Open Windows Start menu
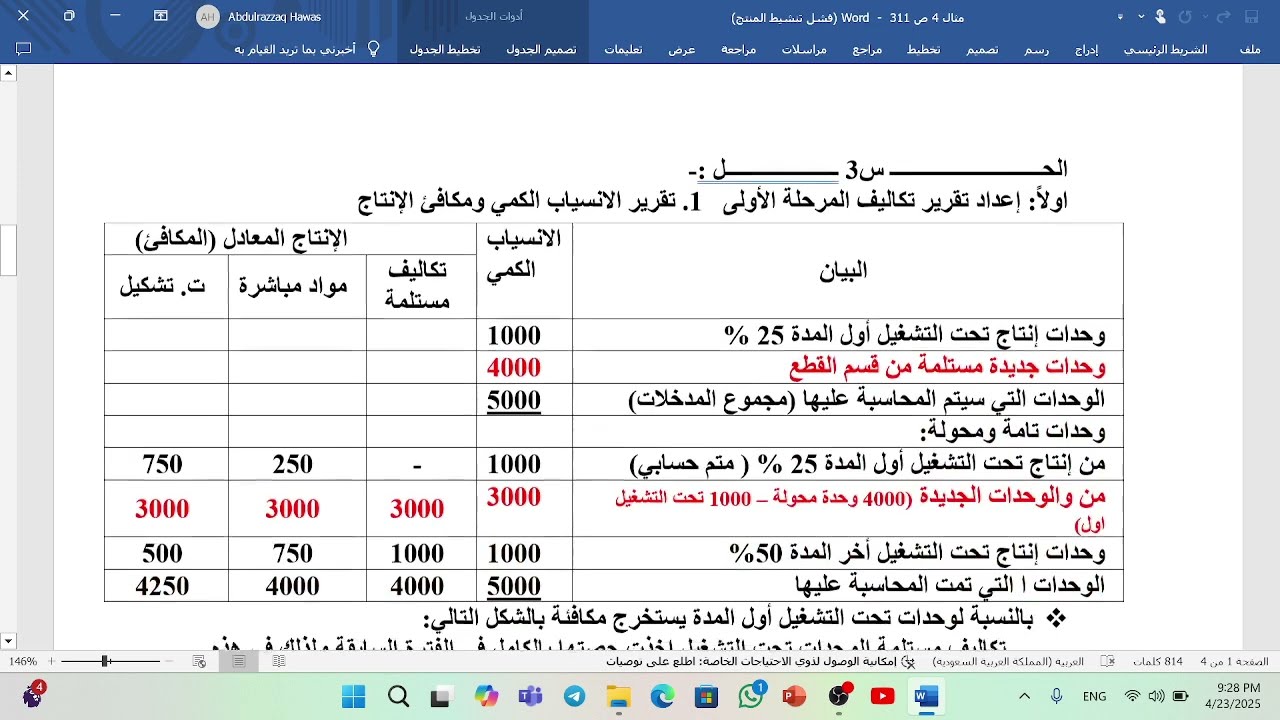 pyautogui.click(x=353, y=697)
